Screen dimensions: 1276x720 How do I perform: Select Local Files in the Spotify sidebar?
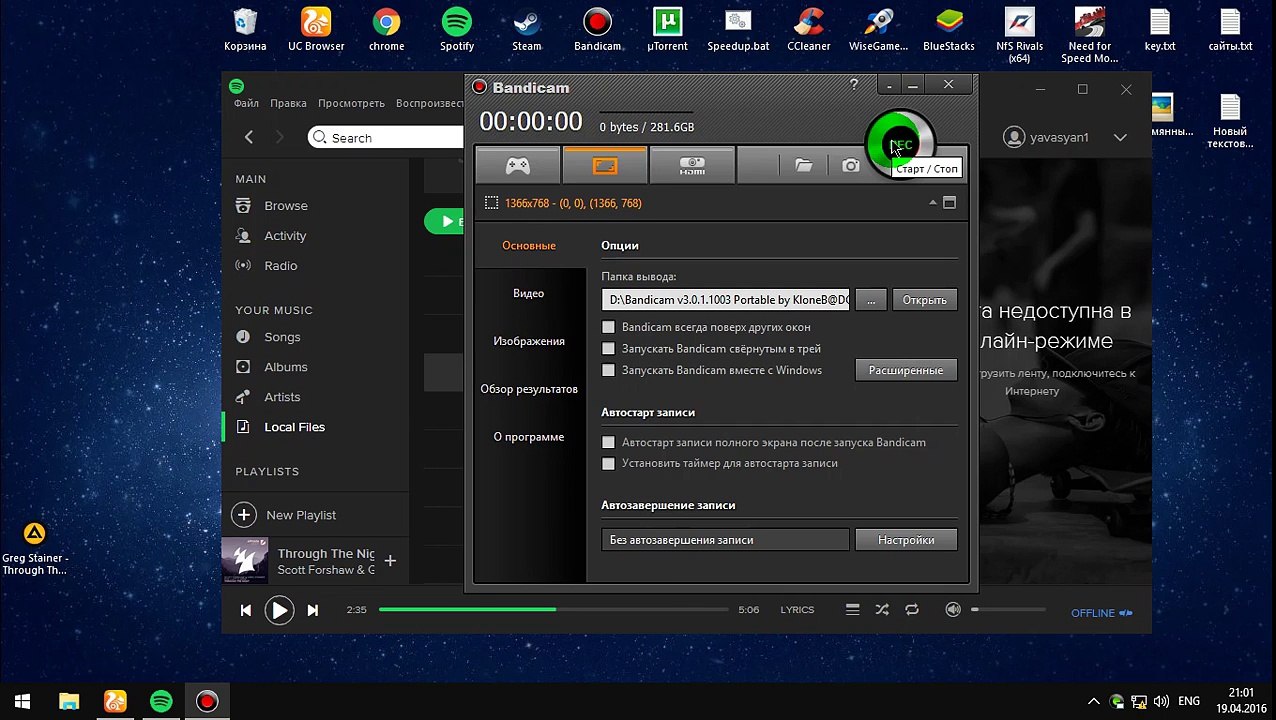pyautogui.click(x=294, y=427)
